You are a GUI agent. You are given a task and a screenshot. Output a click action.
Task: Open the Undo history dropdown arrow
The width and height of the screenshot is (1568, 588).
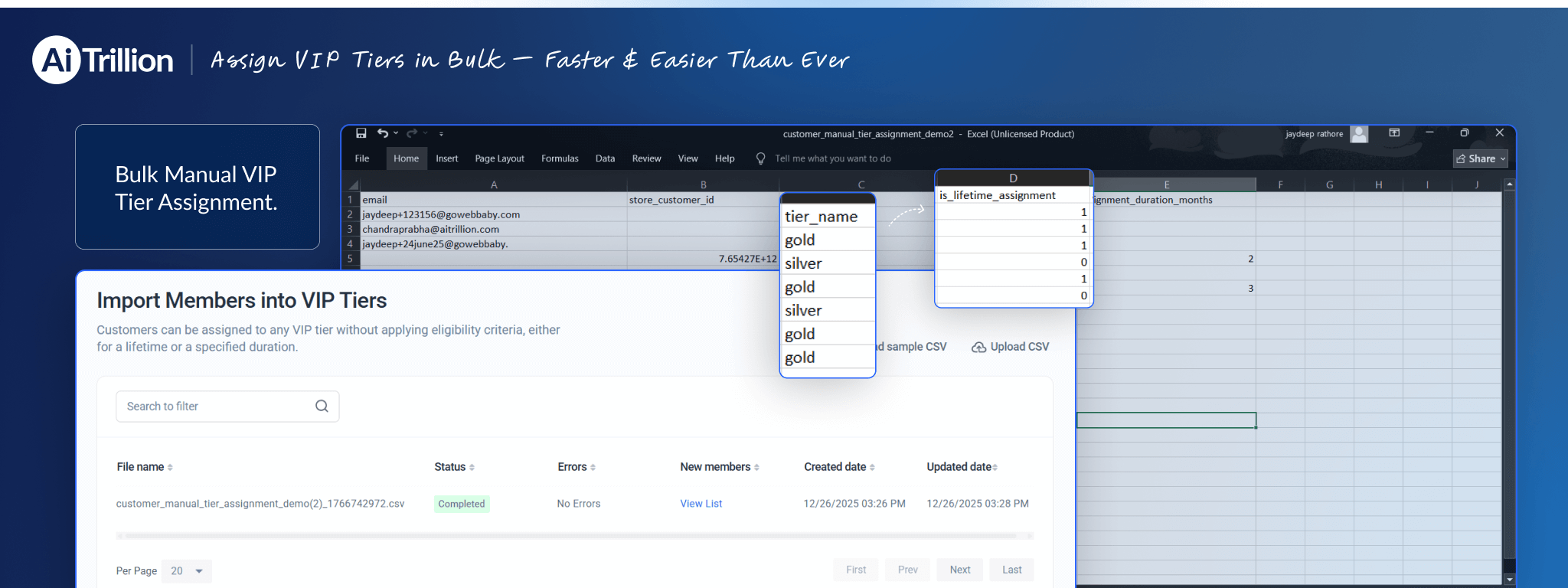396,133
